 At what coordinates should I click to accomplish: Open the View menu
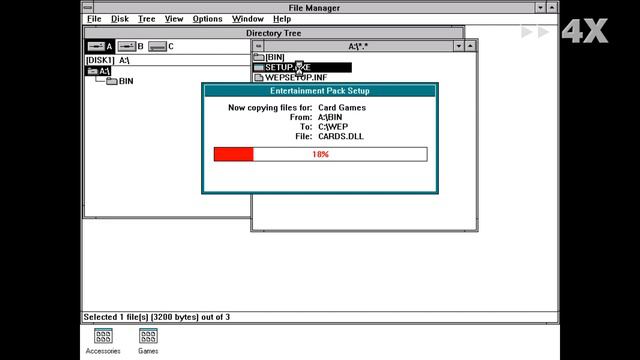[x=174, y=19]
